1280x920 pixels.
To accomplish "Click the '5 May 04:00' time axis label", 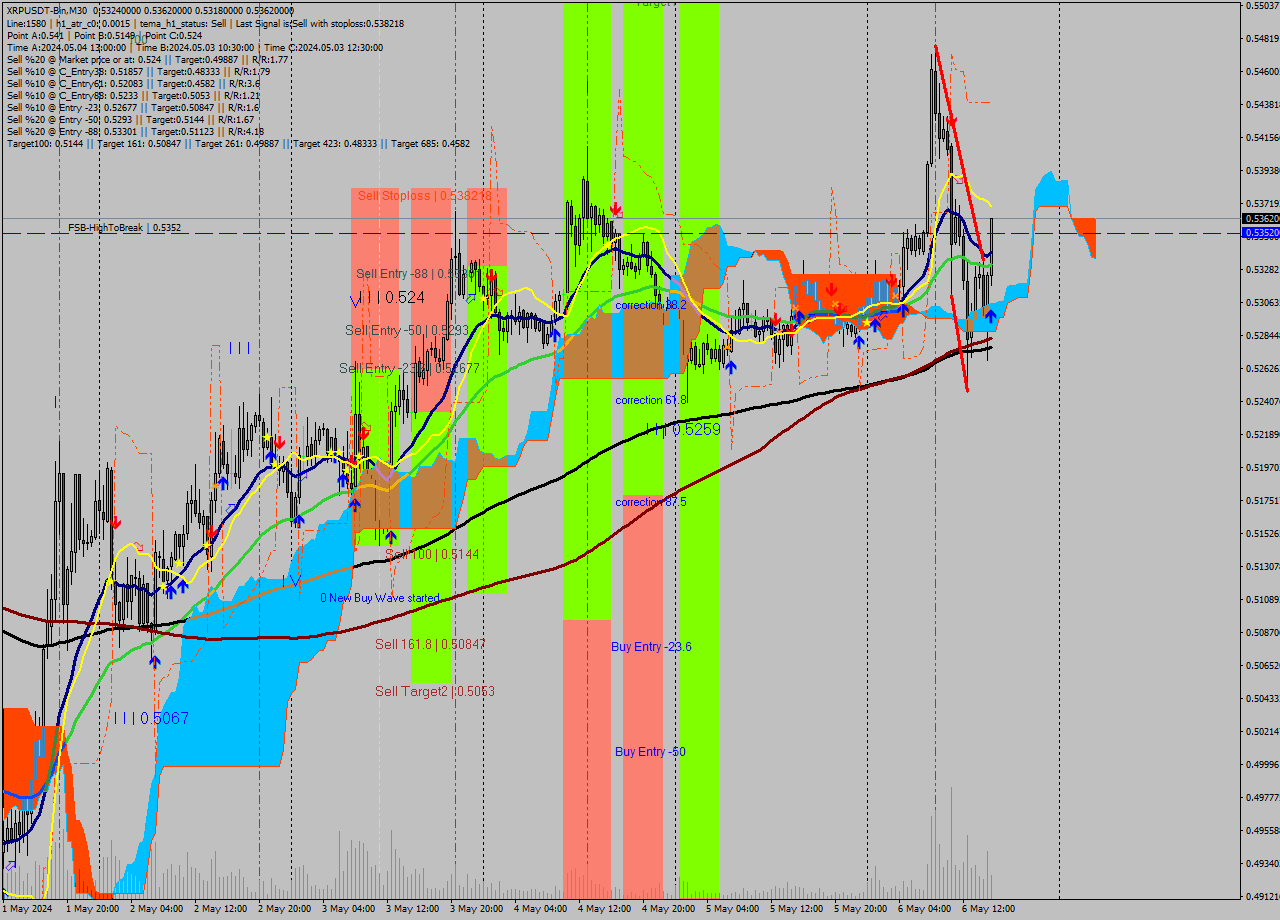I will (x=733, y=909).
